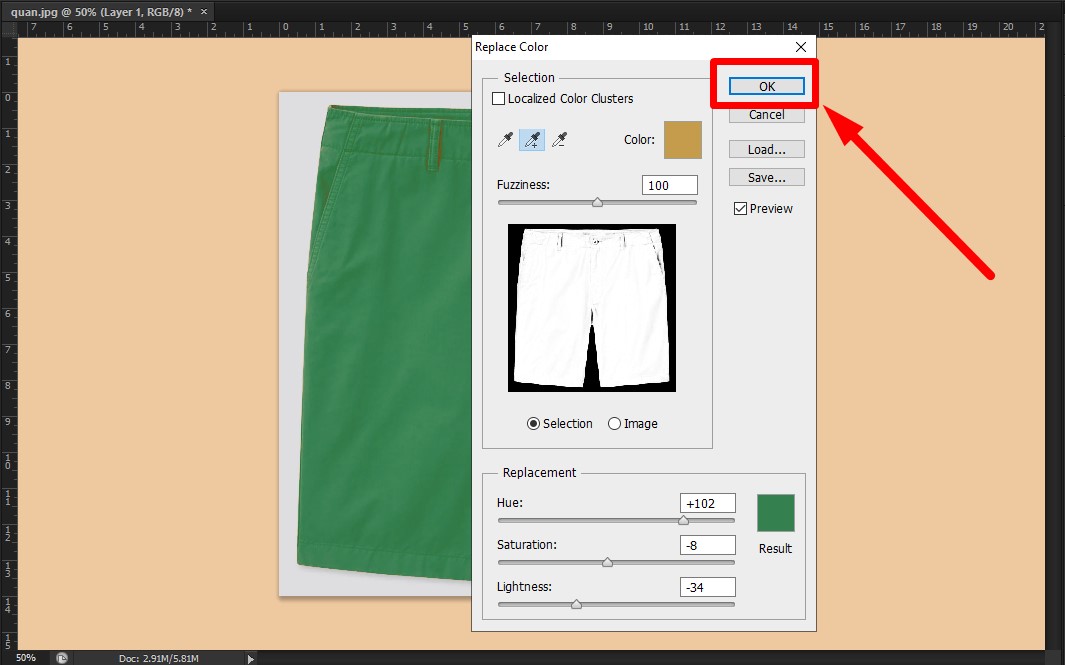Image resolution: width=1065 pixels, height=665 pixels.
Task: Click the selection preview thumbnail
Action: coord(591,307)
